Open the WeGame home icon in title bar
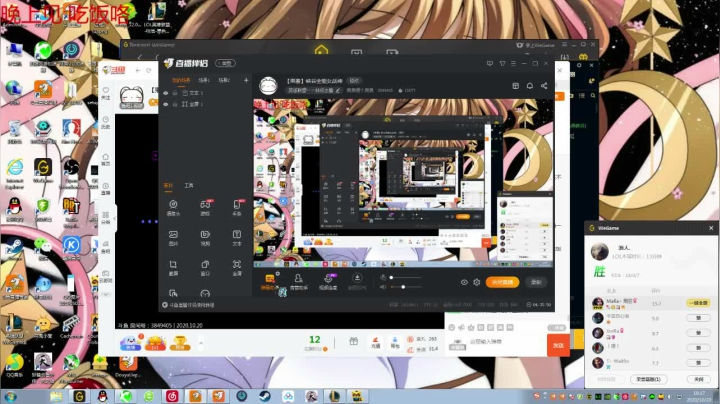 click(x=321, y=50)
